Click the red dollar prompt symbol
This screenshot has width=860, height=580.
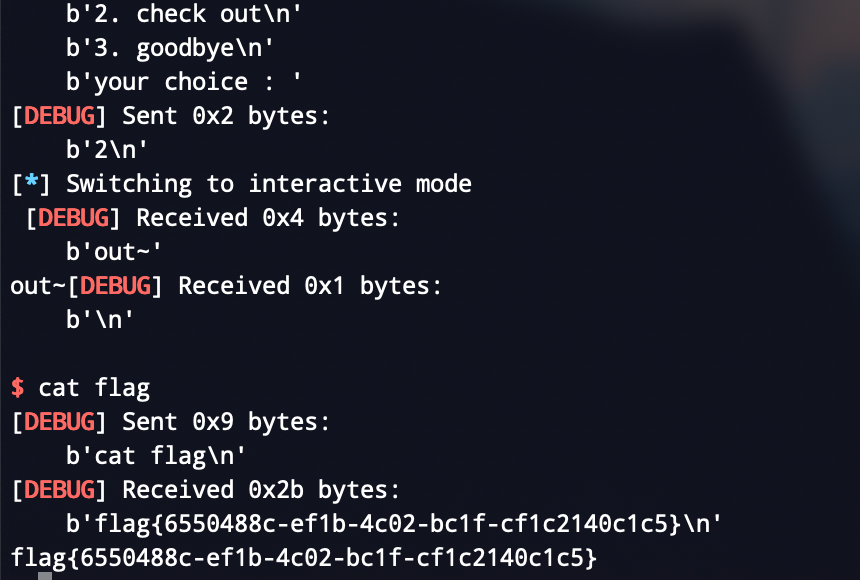(18, 388)
